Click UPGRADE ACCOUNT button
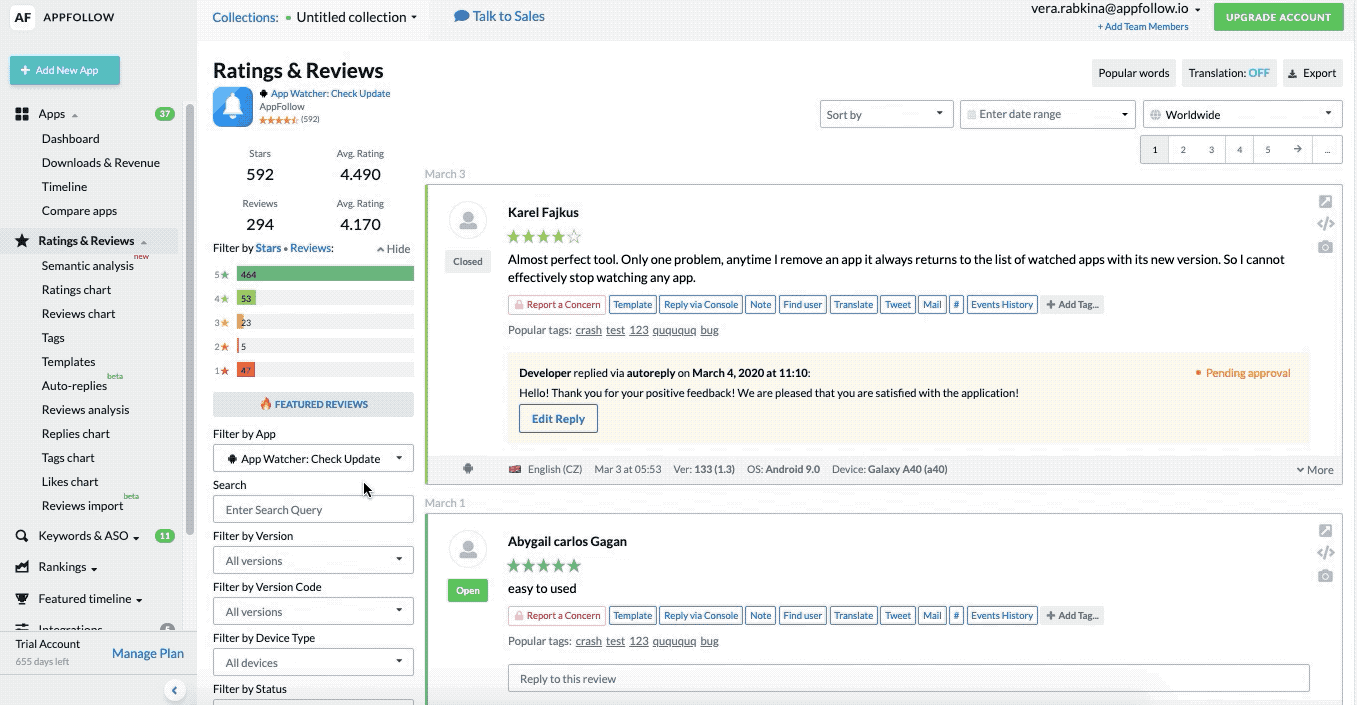 [x=1278, y=17]
